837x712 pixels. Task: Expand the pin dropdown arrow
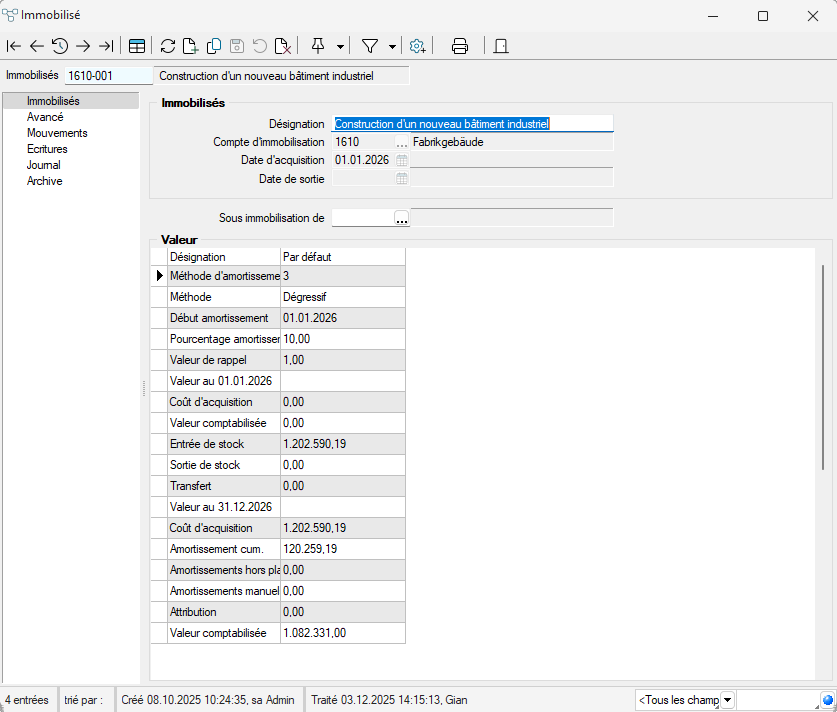[x=341, y=46]
